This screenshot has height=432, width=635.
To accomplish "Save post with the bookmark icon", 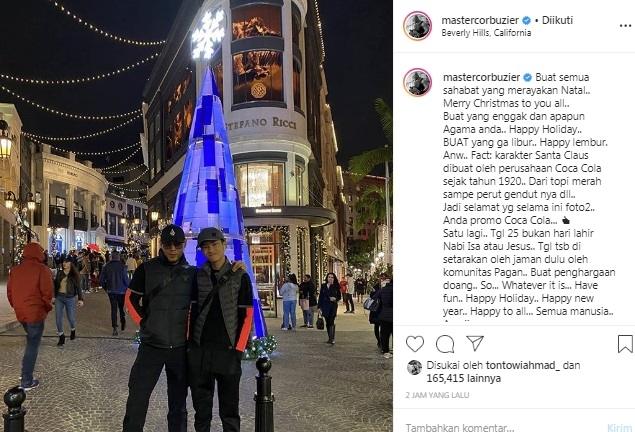I will coord(625,344).
